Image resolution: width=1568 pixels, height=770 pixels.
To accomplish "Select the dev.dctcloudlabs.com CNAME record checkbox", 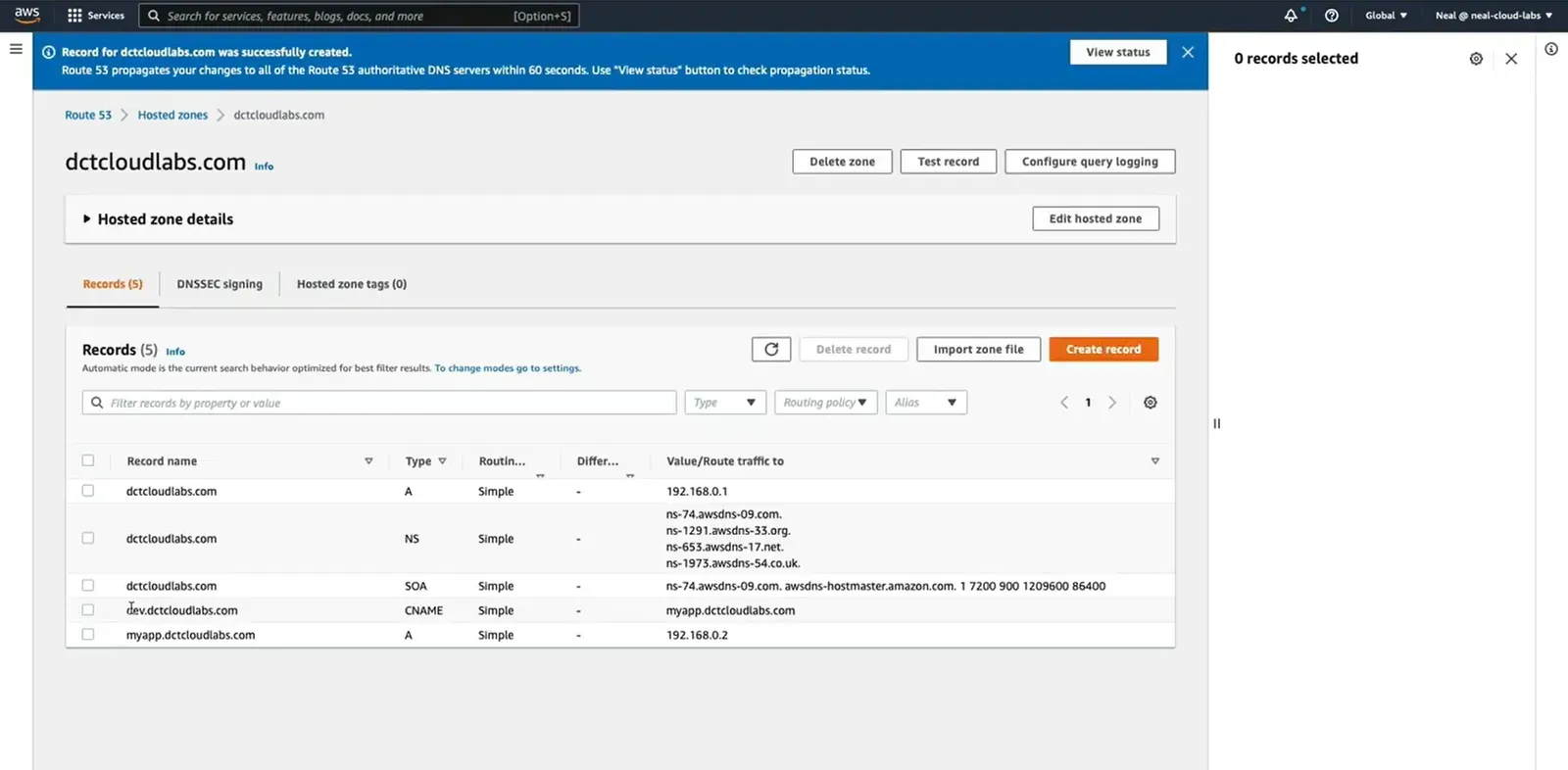I will click(88, 610).
